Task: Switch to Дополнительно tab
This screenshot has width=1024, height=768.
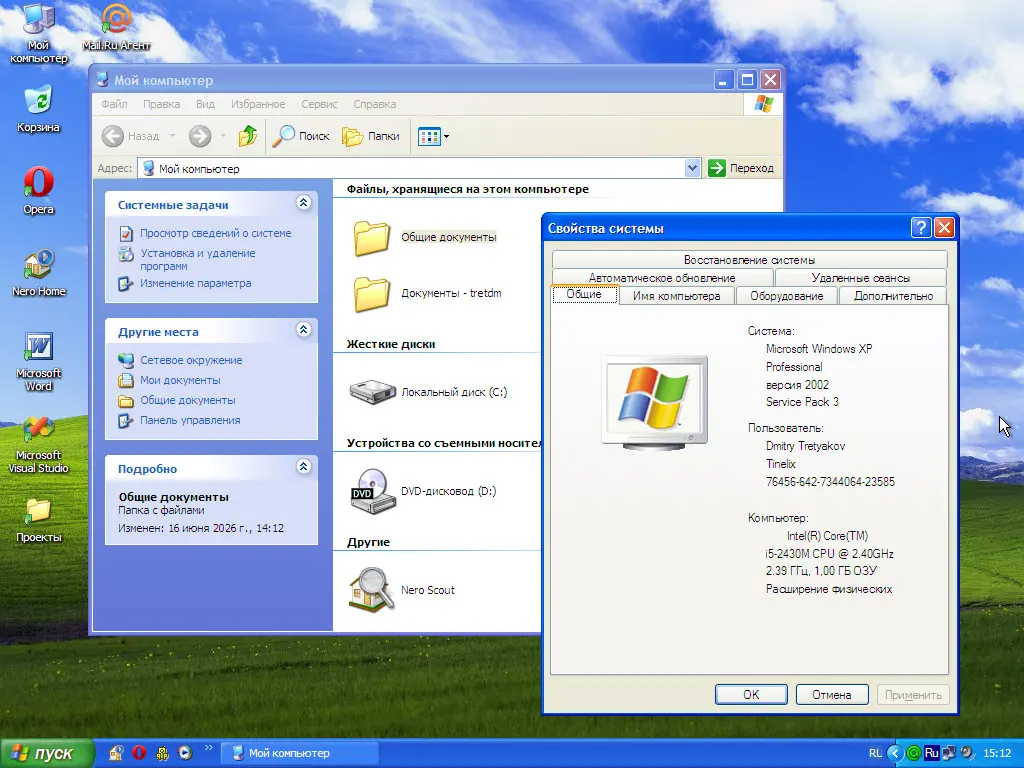Action: tap(893, 296)
